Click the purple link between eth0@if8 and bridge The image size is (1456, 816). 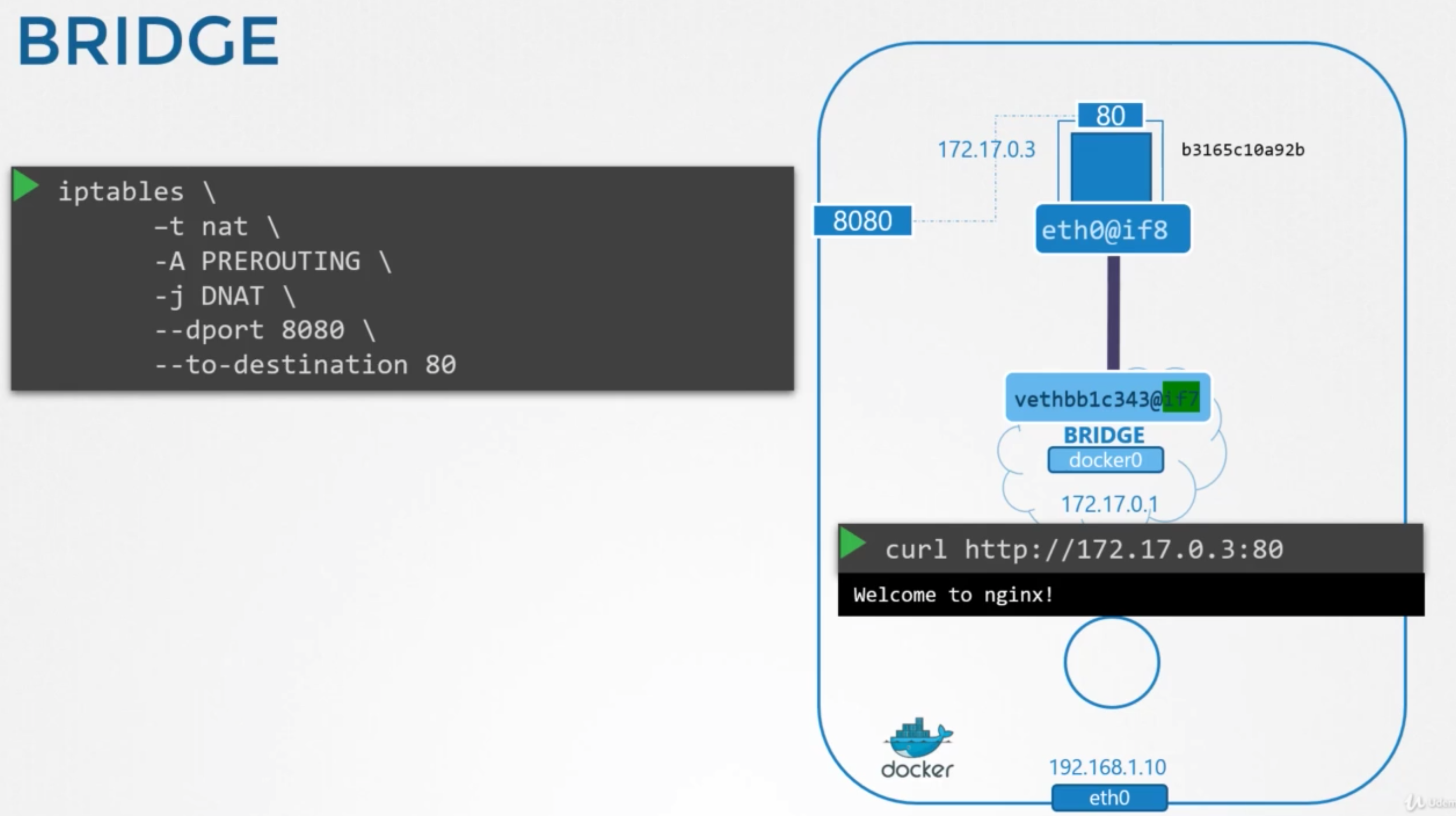click(1113, 312)
